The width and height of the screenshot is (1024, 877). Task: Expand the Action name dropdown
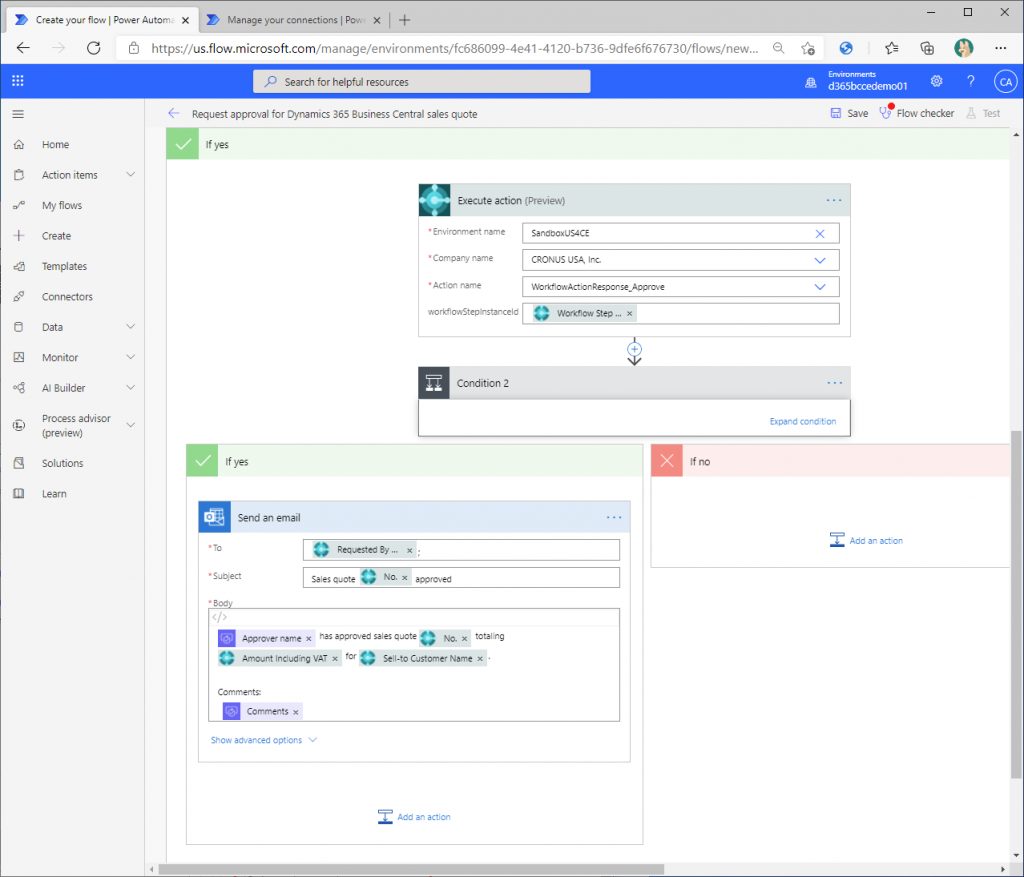pyautogui.click(x=819, y=287)
